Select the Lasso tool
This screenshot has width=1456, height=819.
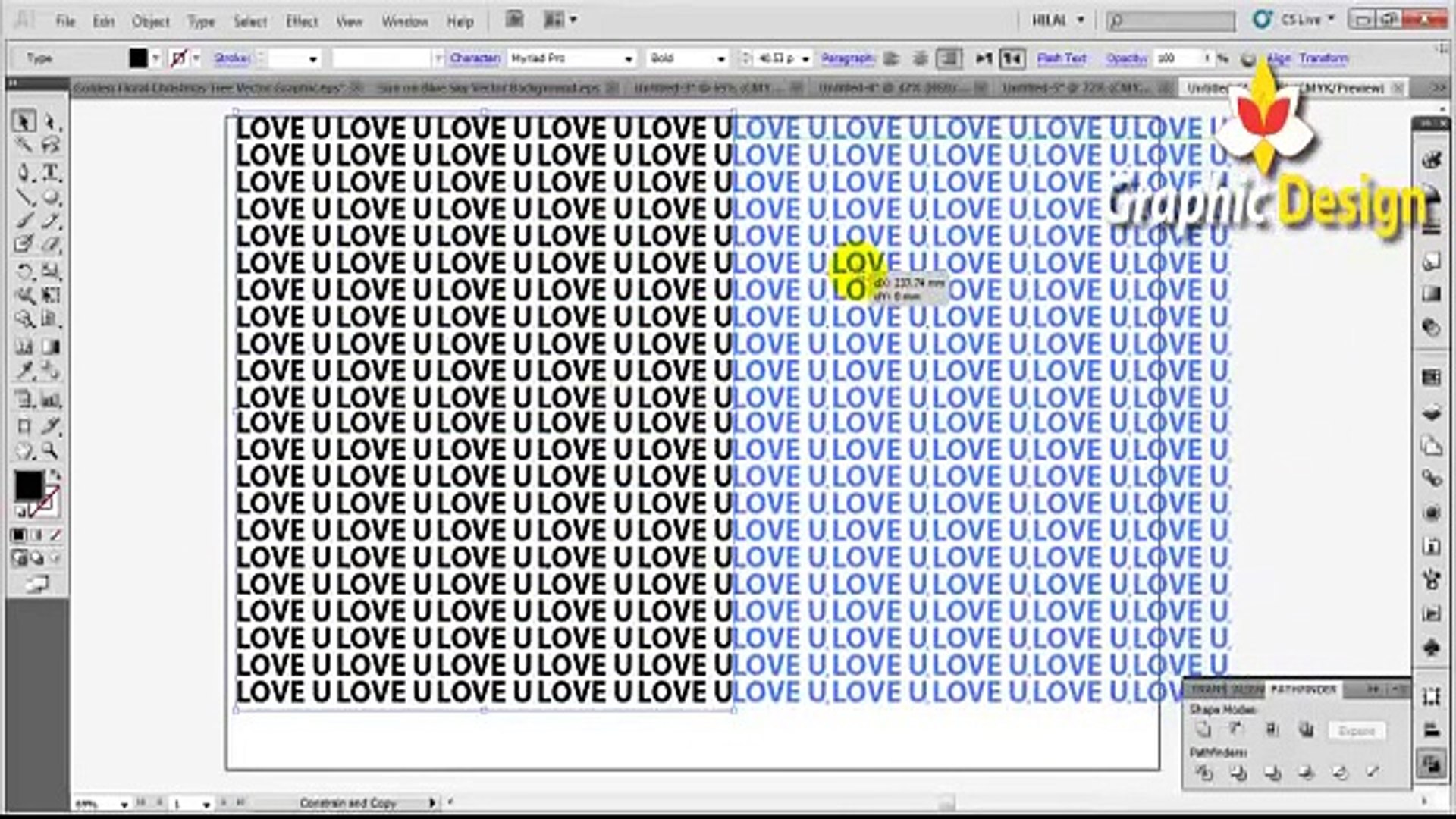coord(50,146)
